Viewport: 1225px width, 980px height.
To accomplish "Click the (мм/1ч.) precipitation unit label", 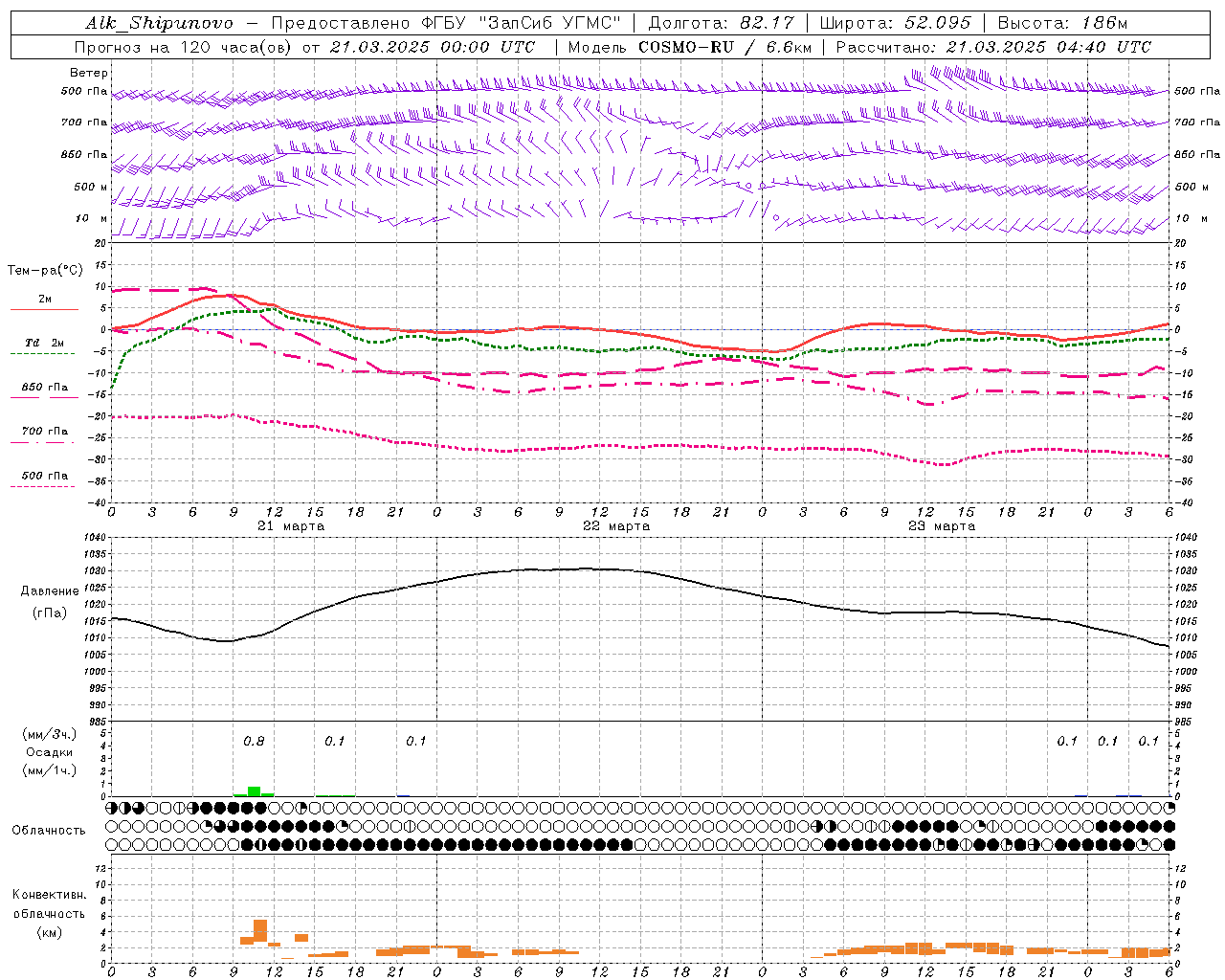I will pyautogui.click(x=50, y=770).
